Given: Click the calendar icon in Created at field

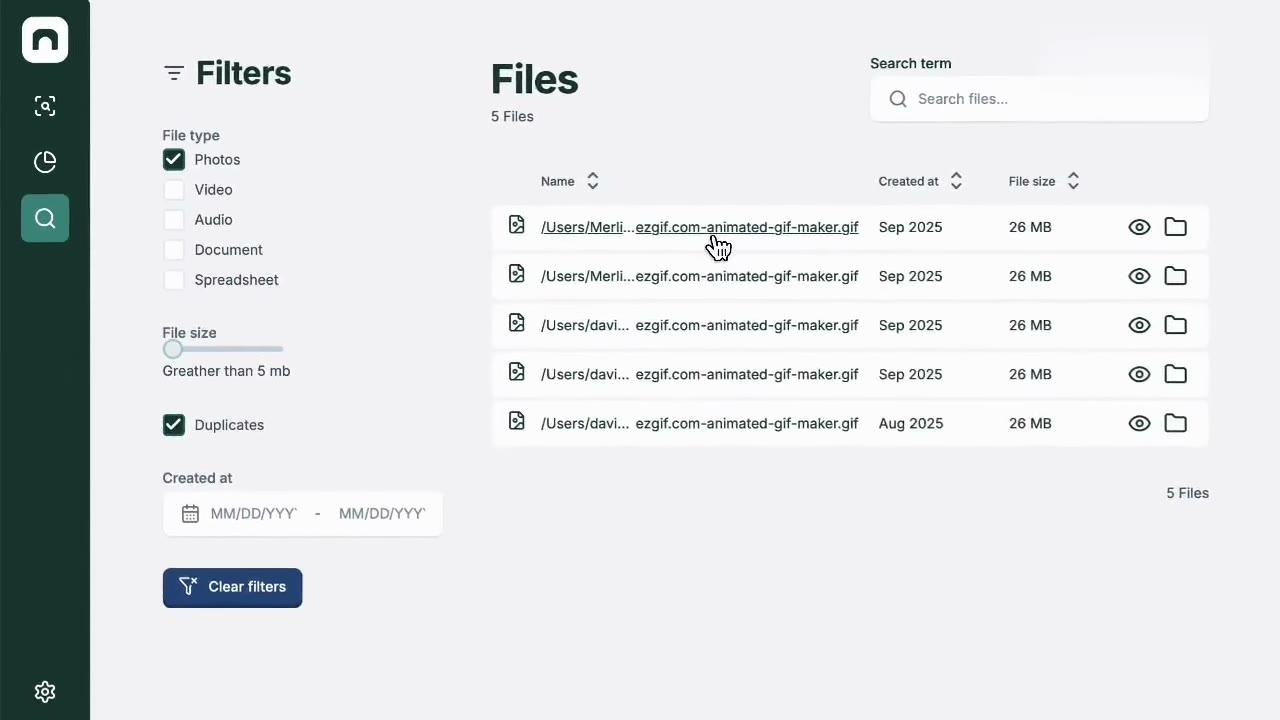Looking at the screenshot, I should point(190,514).
